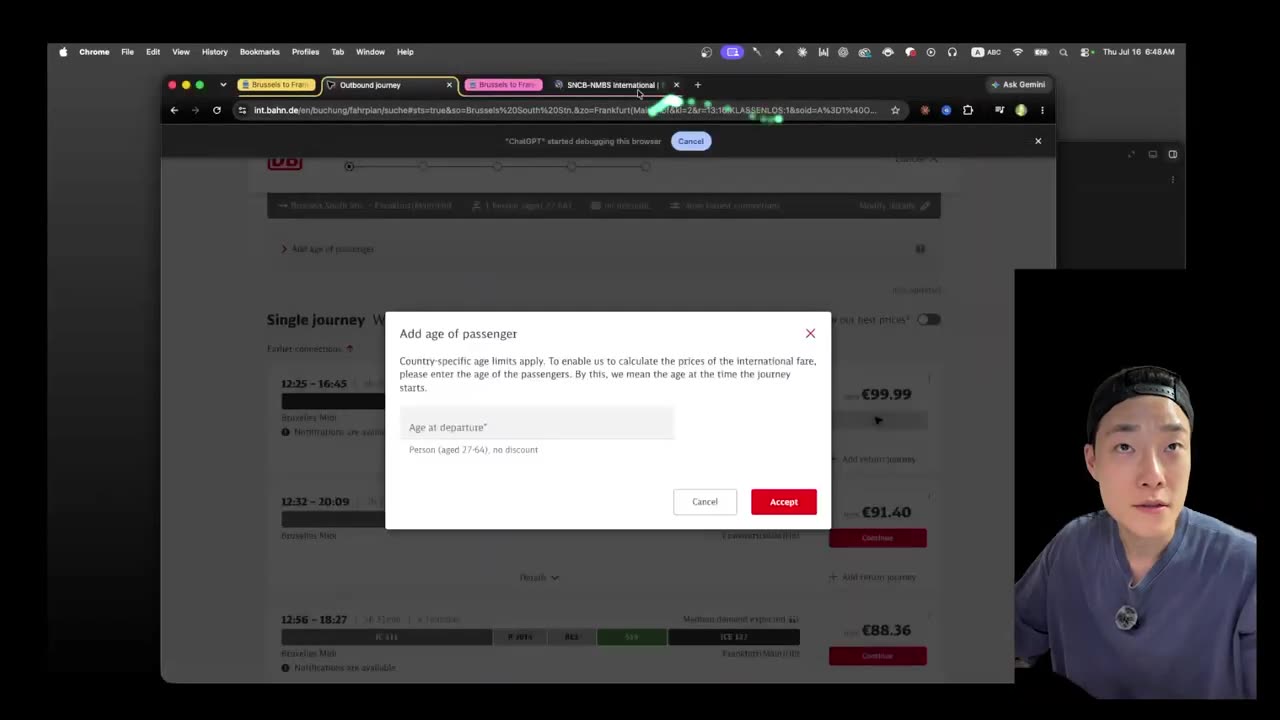1280x720 pixels.
Task: Click the Modify details pencil icon
Action: point(925,206)
